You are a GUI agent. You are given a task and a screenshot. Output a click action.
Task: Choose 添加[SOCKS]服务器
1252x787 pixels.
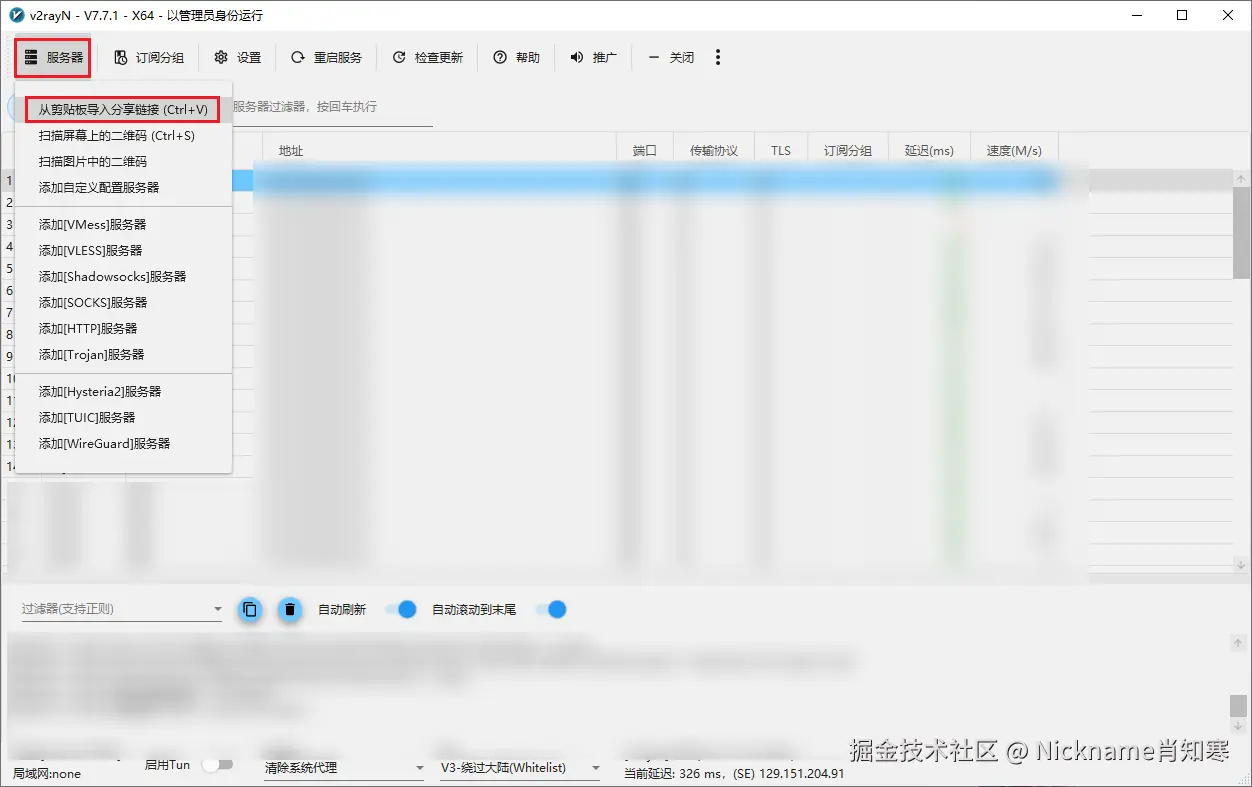(123, 302)
